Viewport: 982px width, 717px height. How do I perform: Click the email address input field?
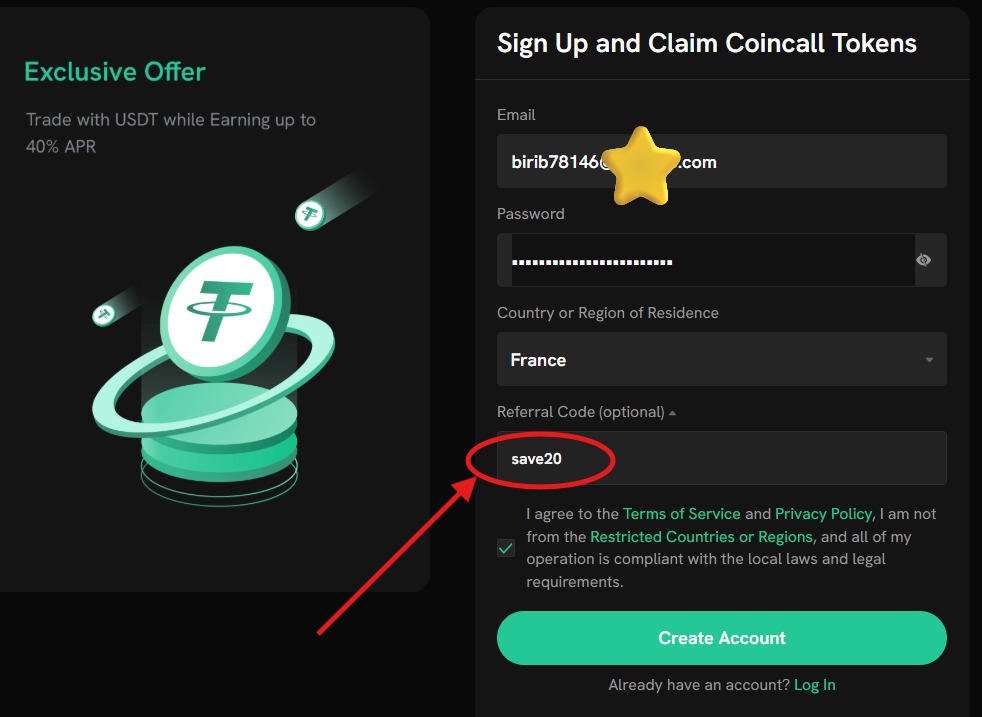point(721,160)
